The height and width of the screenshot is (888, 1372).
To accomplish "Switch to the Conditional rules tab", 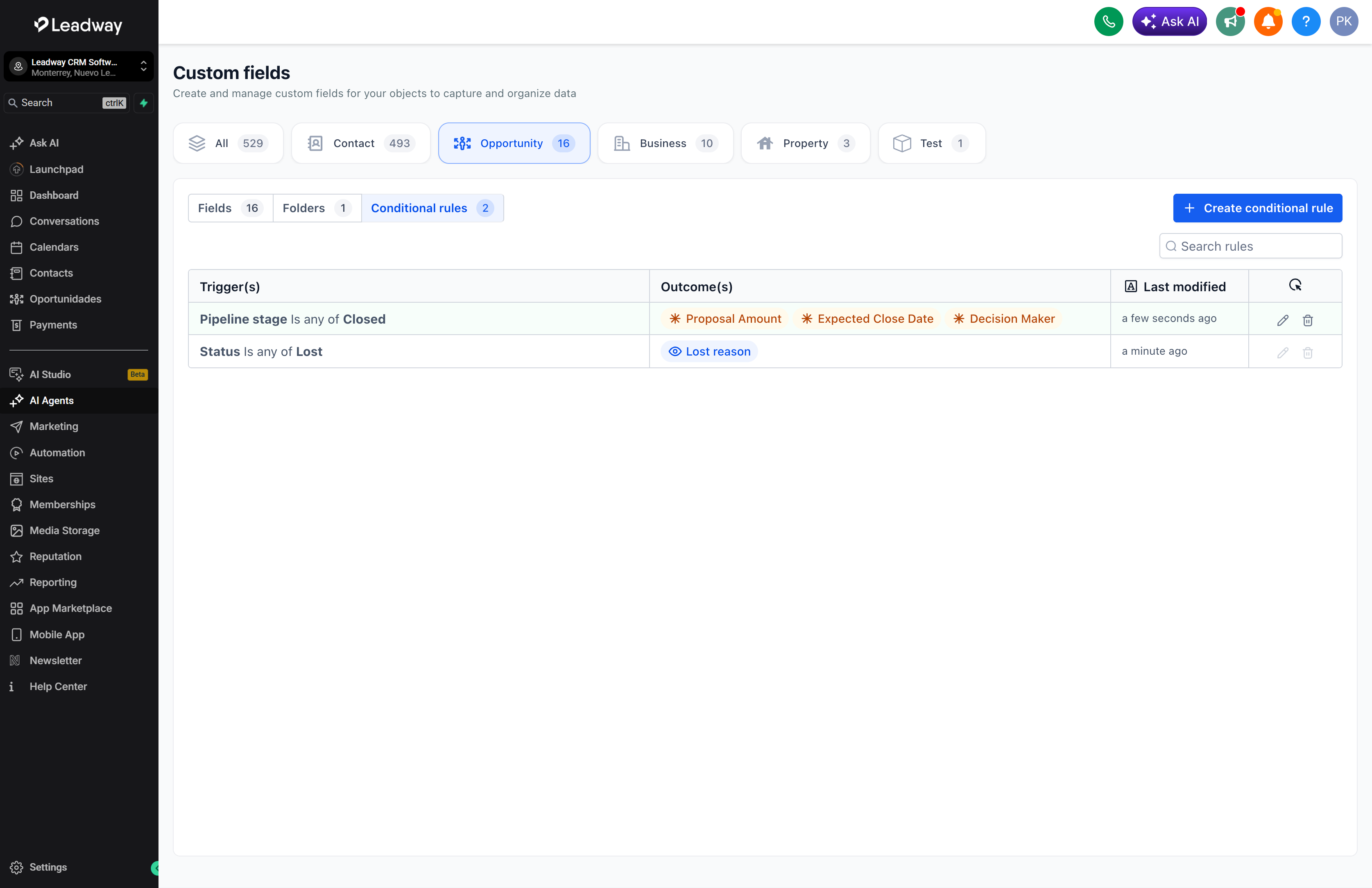I will [x=432, y=208].
